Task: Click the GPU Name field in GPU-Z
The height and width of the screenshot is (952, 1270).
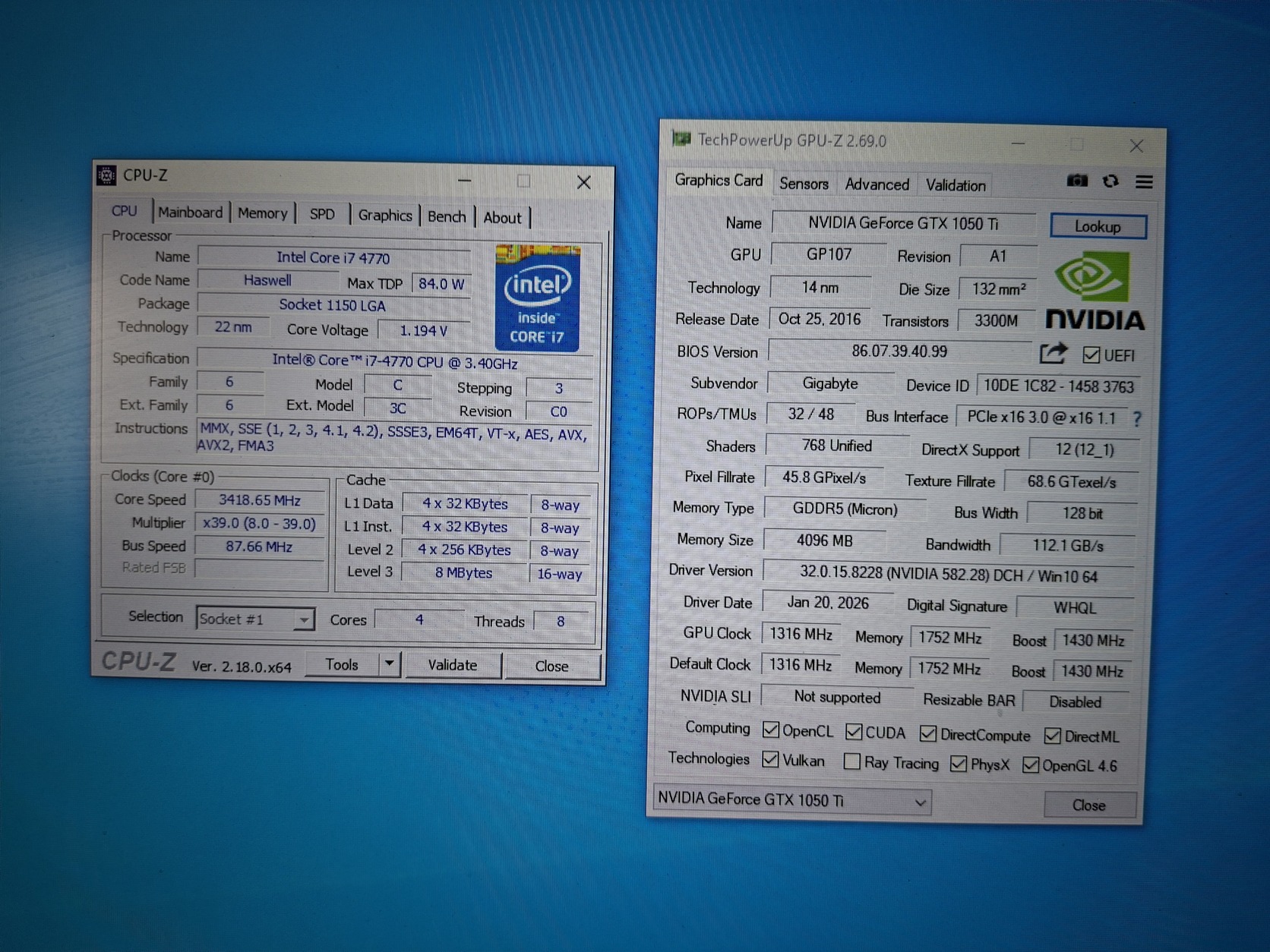Action: click(904, 223)
